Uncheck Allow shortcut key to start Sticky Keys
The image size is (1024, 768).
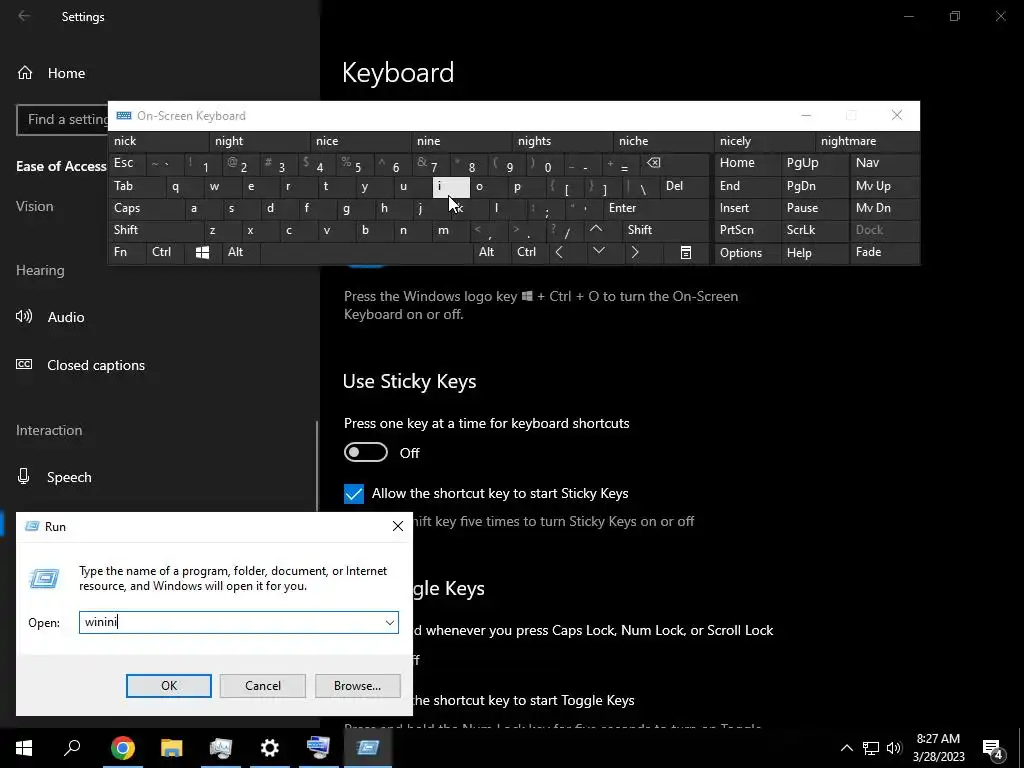[x=354, y=494]
